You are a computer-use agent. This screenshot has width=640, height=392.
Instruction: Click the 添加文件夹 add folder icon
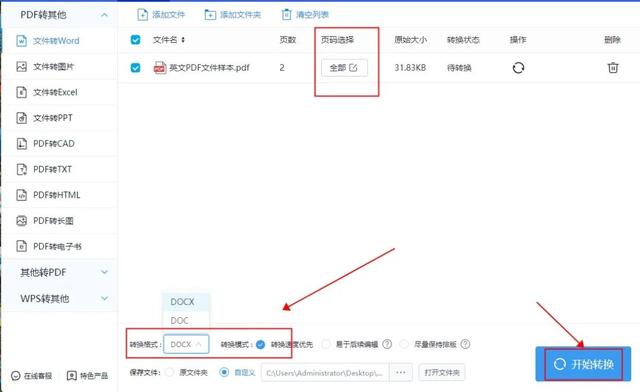click(210, 15)
